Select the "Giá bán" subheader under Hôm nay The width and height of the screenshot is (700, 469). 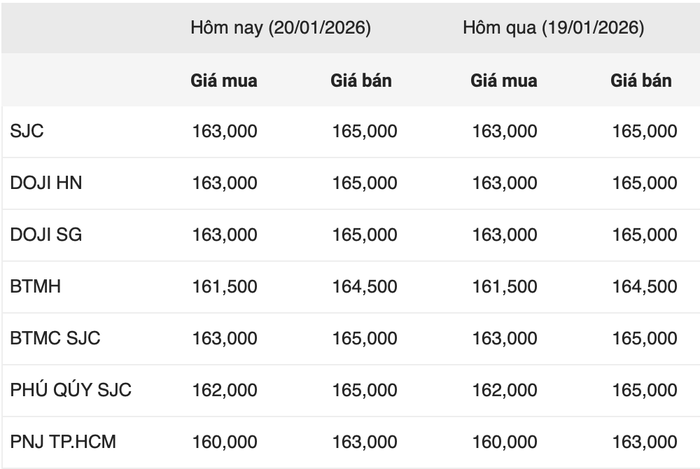point(361,81)
